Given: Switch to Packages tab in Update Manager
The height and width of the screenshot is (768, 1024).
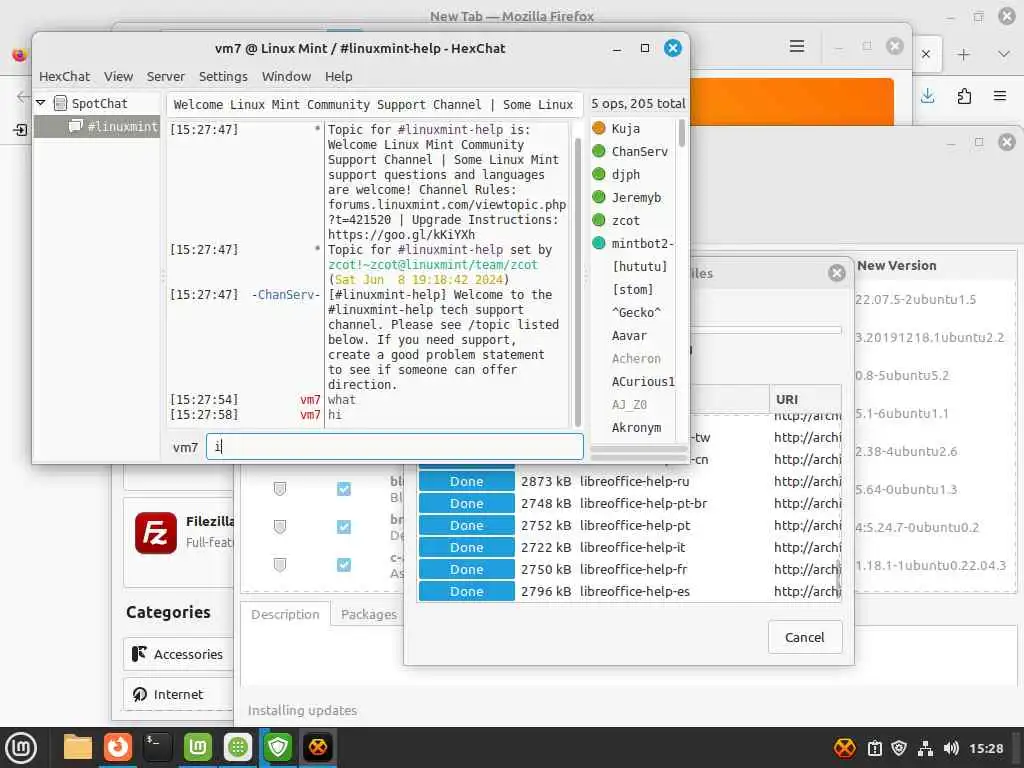Looking at the screenshot, I should click(x=368, y=615).
